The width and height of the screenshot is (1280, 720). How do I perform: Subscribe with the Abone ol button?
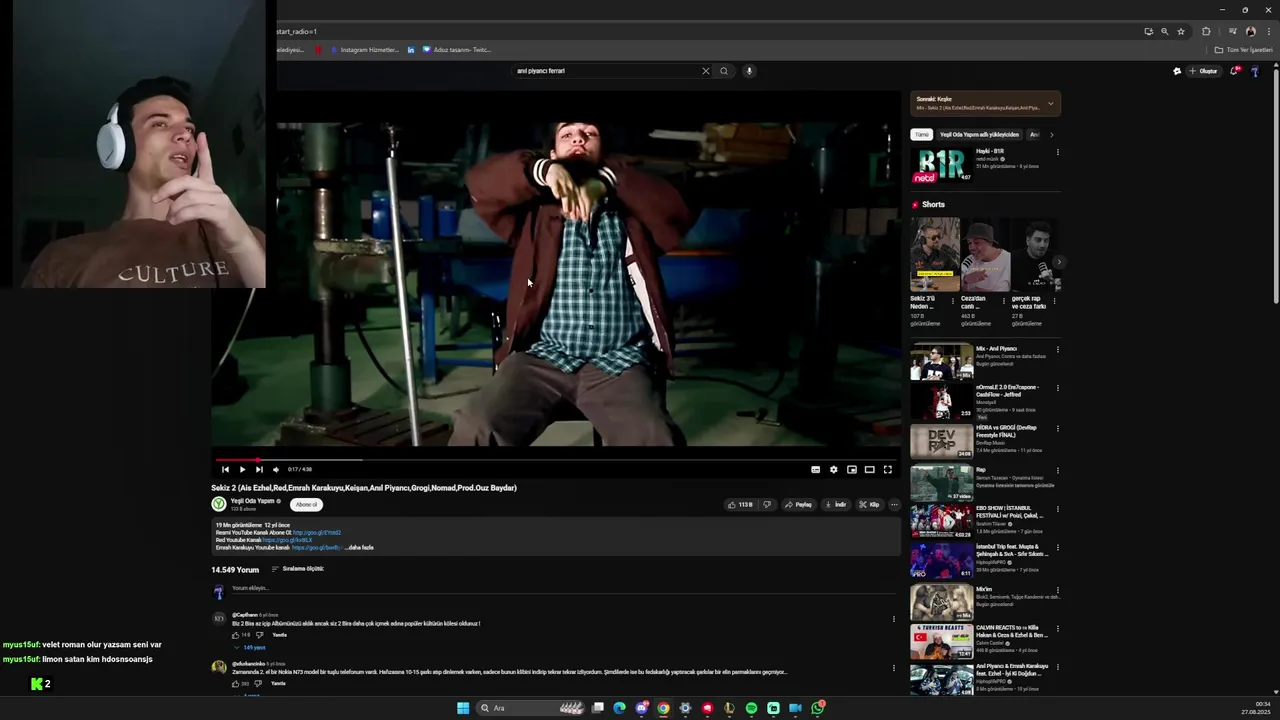pyautogui.click(x=307, y=504)
